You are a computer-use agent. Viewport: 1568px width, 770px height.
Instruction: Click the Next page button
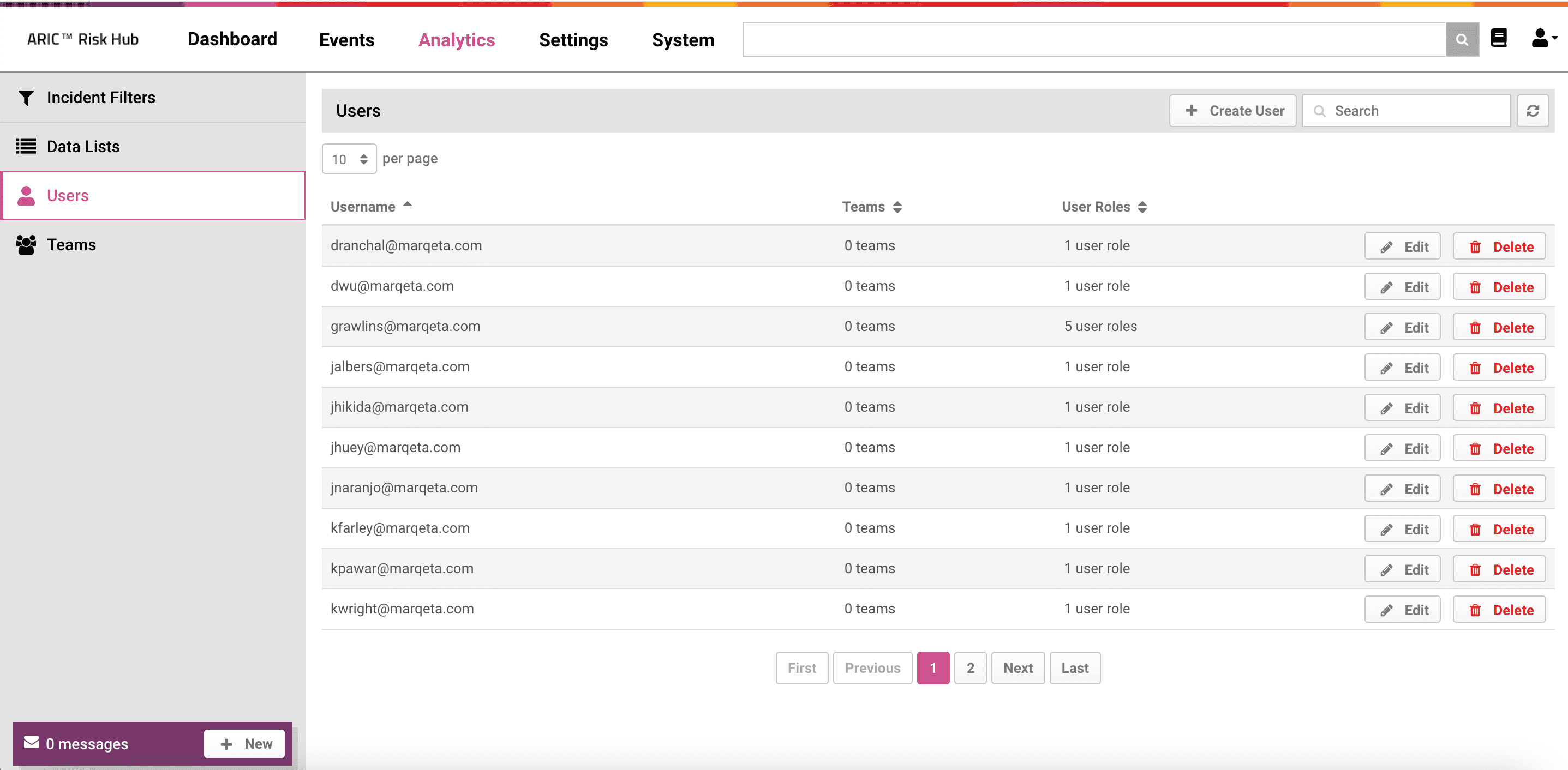1018,668
